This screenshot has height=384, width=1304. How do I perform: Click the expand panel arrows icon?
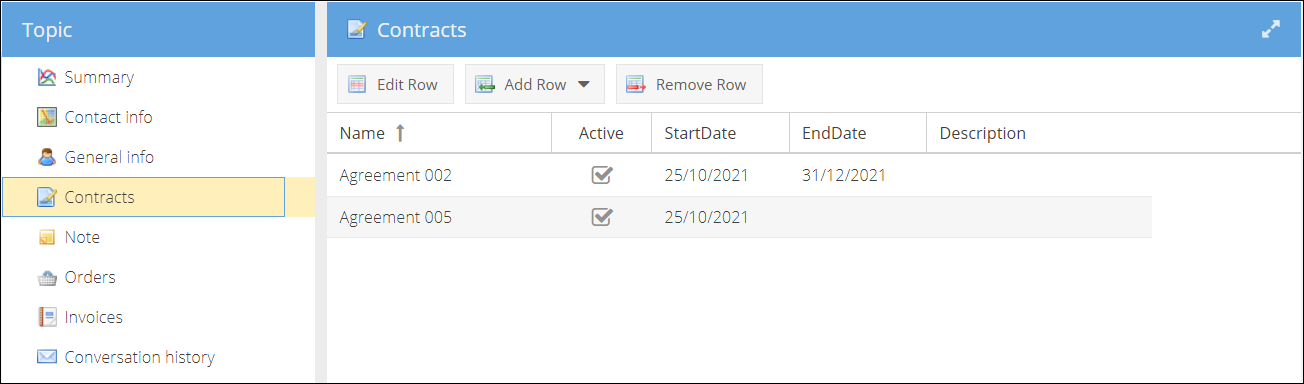1271,30
